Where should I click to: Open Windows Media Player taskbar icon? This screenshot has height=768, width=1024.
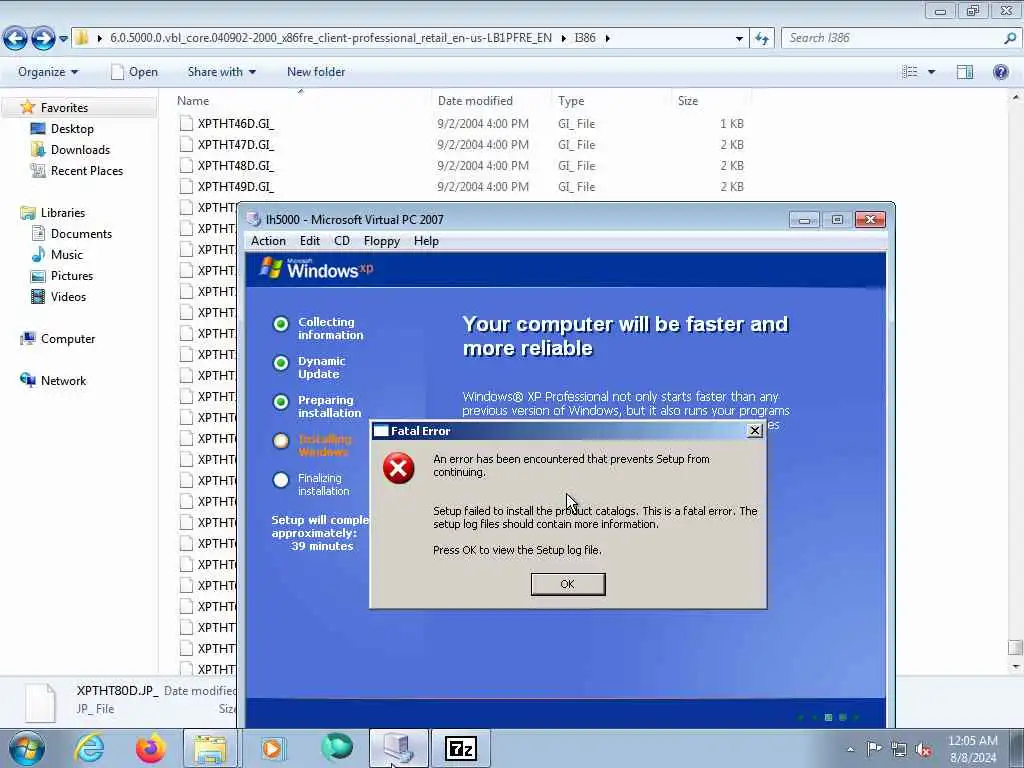pos(272,748)
